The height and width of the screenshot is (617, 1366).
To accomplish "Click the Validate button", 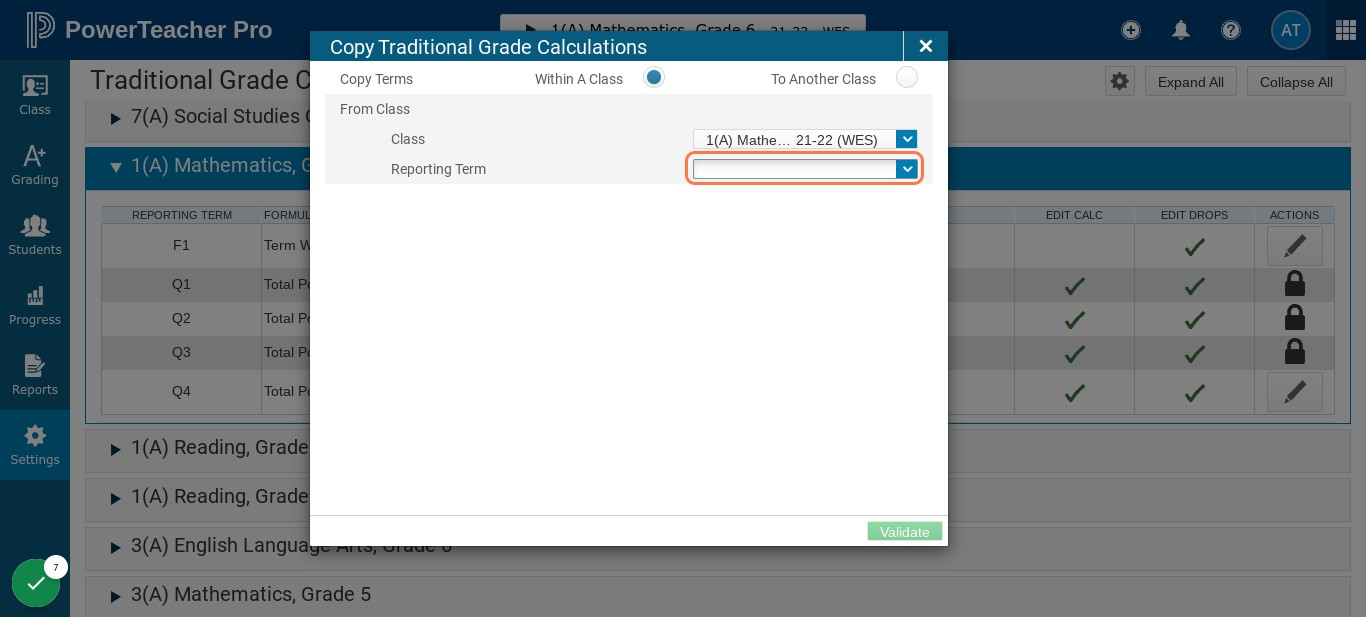I will [905, 532].
